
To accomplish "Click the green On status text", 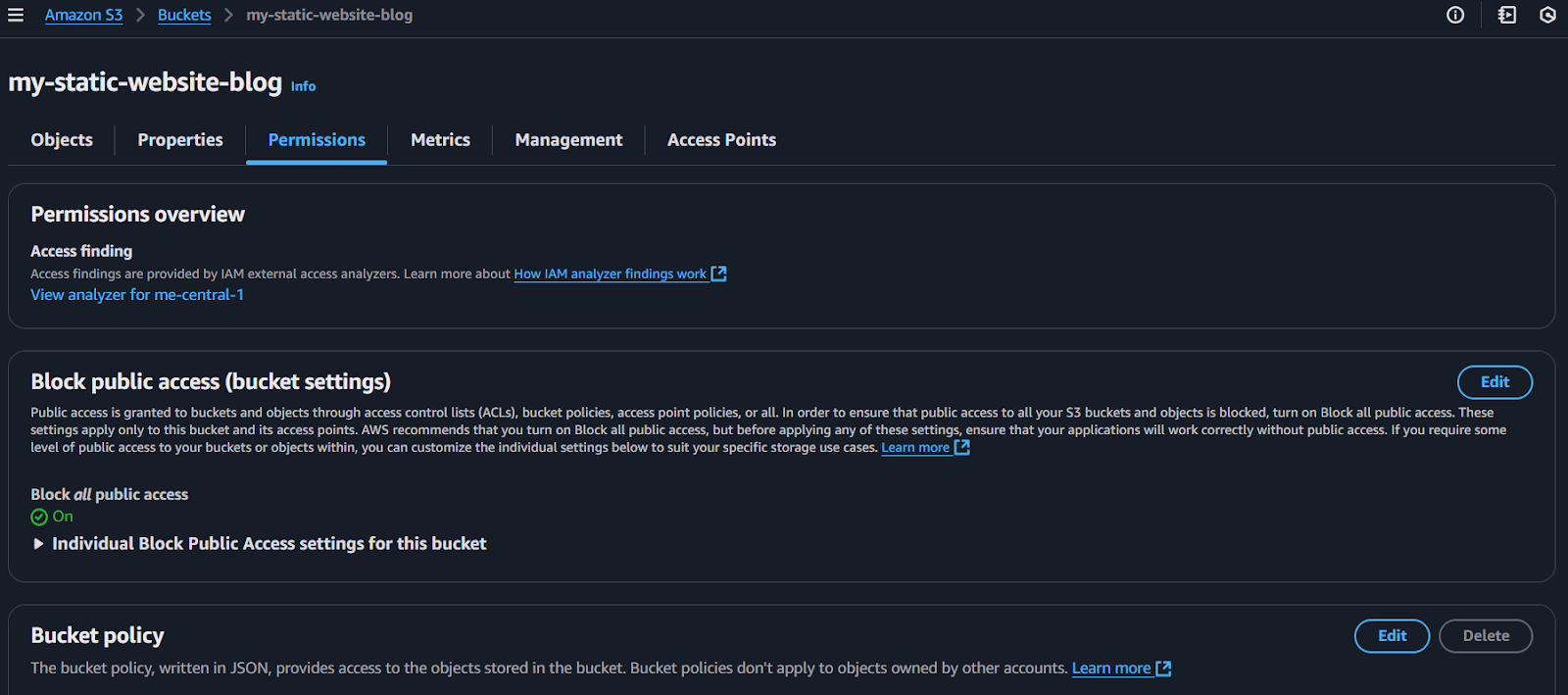I will coord(63,517).
